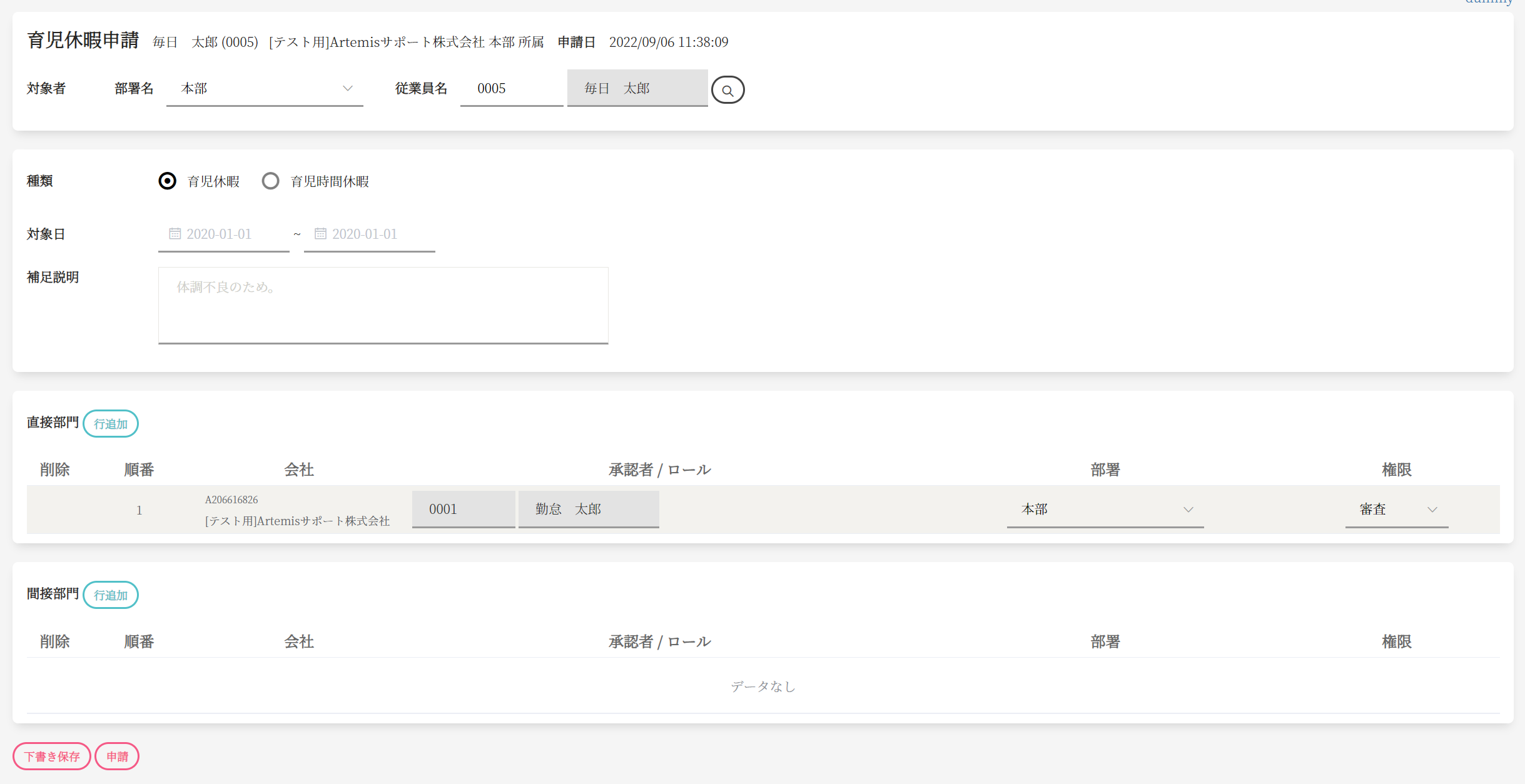1525x784 pixels.
Task: Open the 部署名 dropdown showing 本部
Action: (265, 89)
